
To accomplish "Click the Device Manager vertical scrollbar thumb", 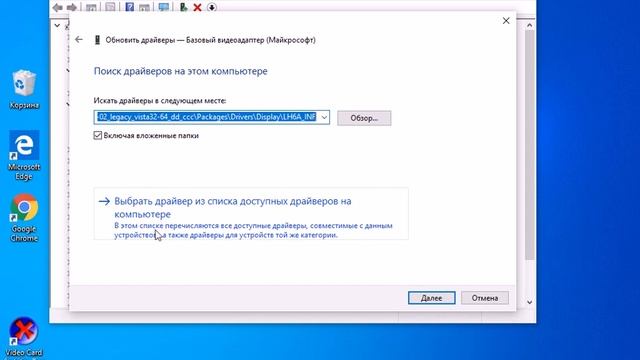I will pyautogui.click(x=529, y=145).
